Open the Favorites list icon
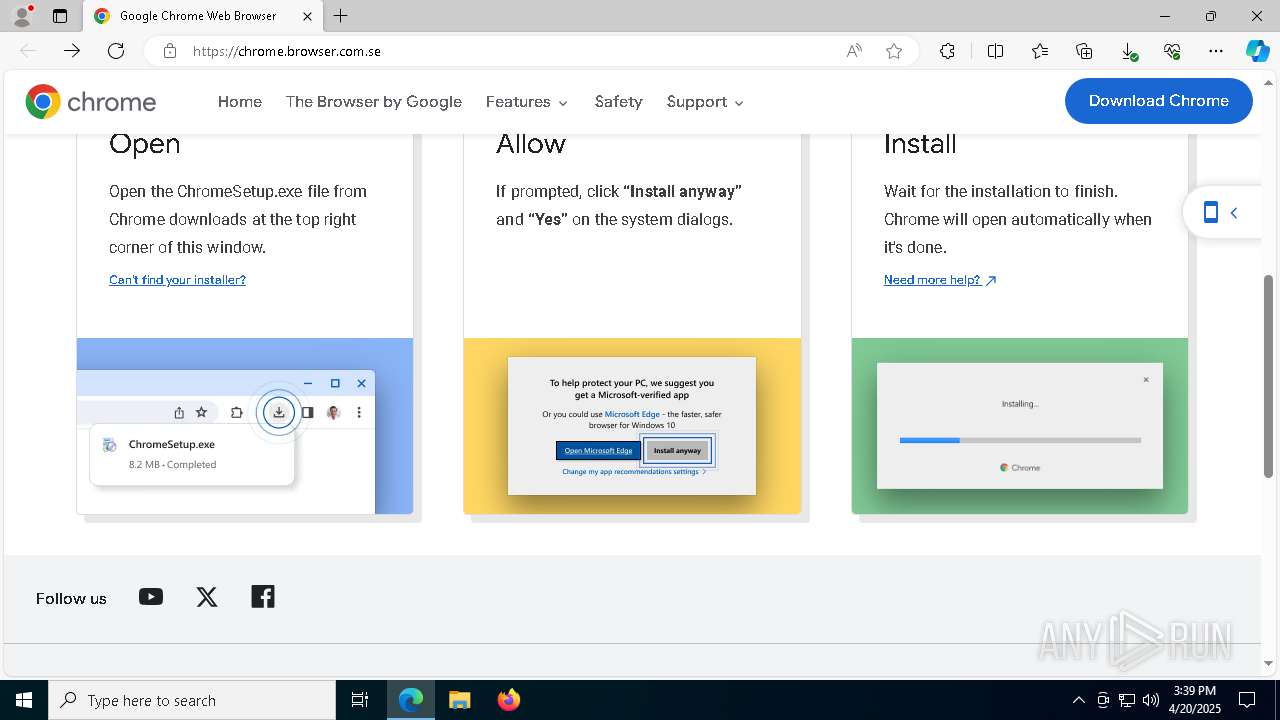The width and height of the screenshot is (1280, 720). point(1040,51)
